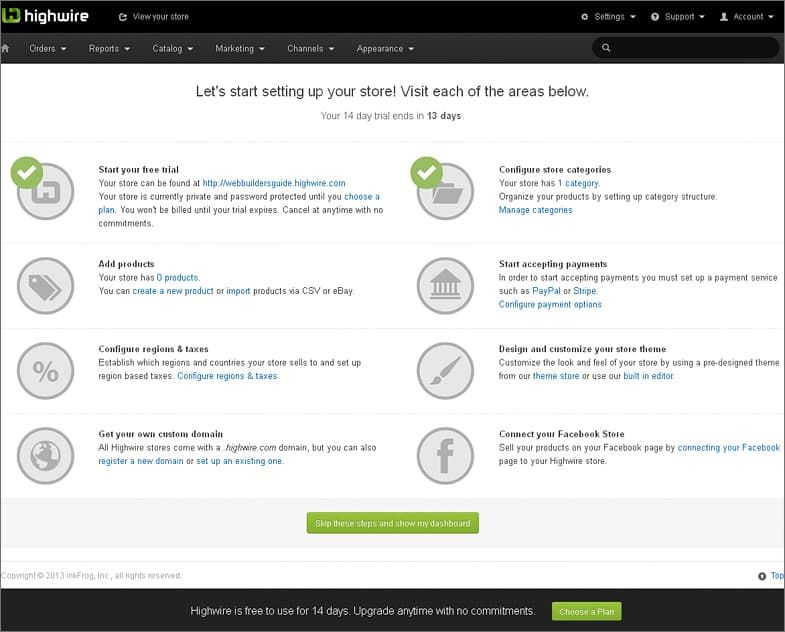Image resolution: width=785 pixels, height=632 pixels.
Task: Open the Marketing menu
Action: [239, 49]
